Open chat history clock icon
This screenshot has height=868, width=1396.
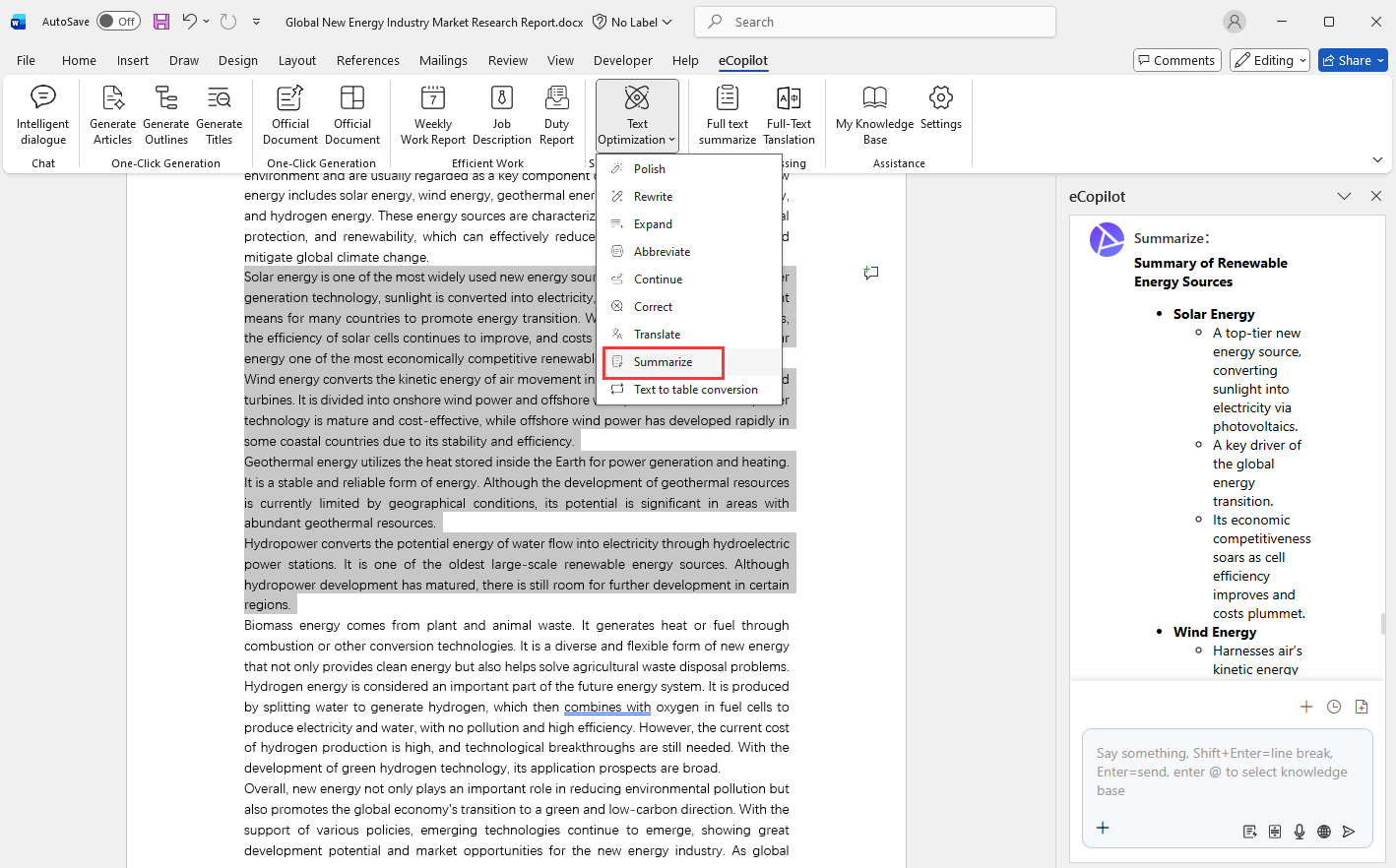point(1334,707)
